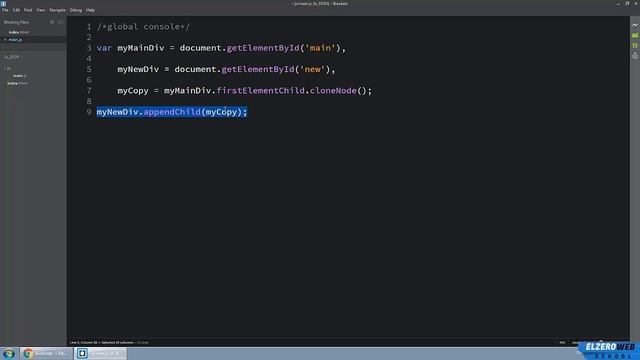Screen dimensions: 640x360
Task: Minimize the Brackets window
Action: point(618,3)
